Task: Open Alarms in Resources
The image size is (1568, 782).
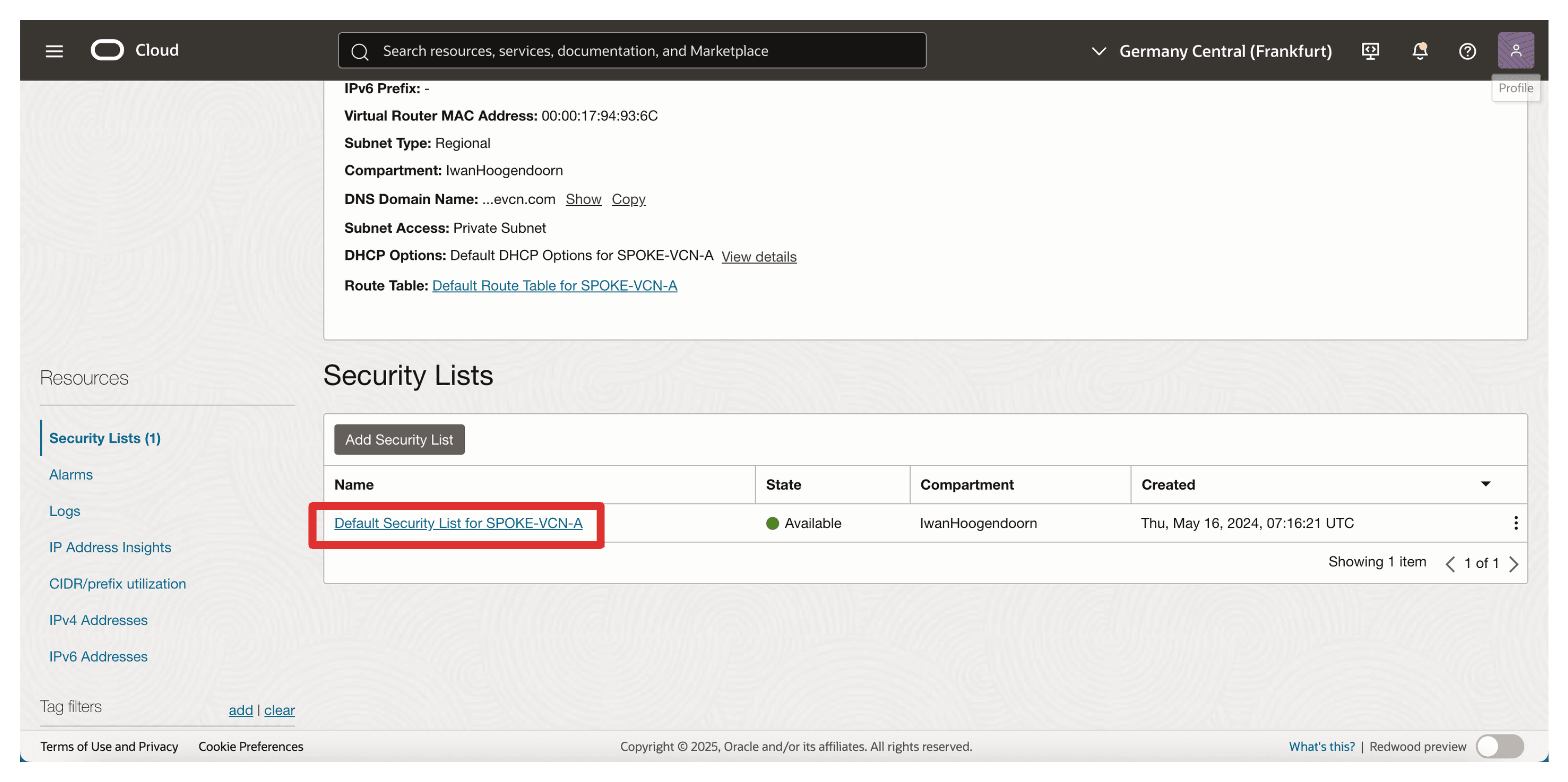Action: [x=71, y=475]
